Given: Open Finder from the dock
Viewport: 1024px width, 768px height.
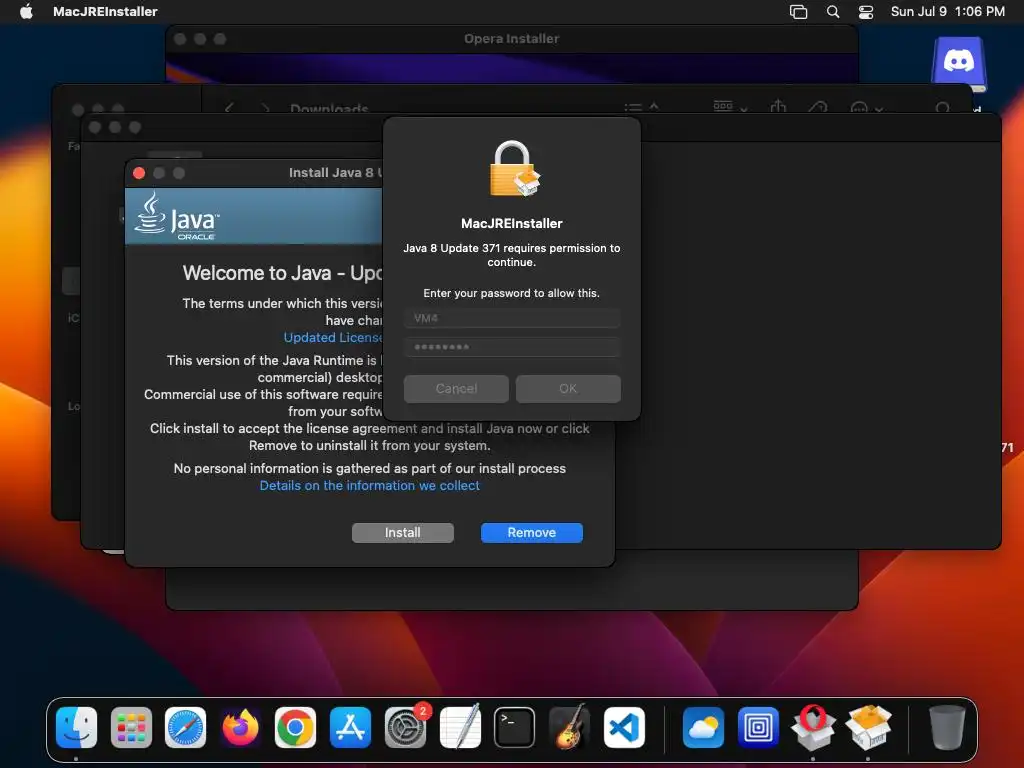Looking at the screenshot, I should tap(76, 727).
